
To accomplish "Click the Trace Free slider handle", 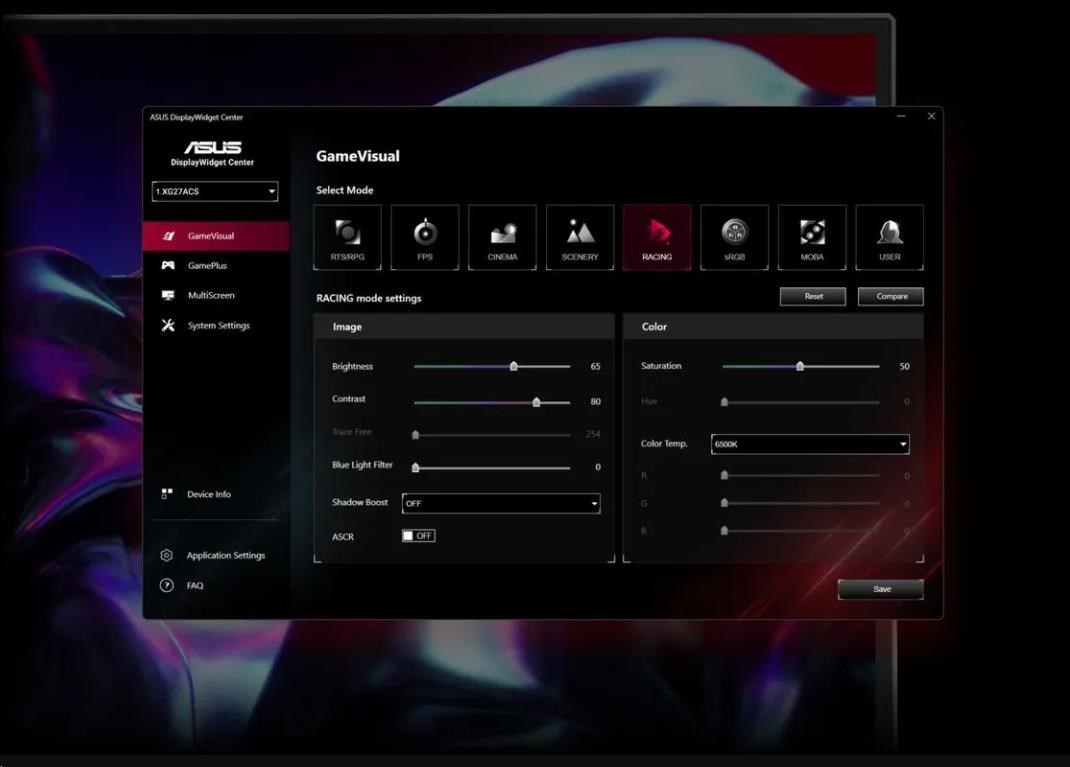I will point(416,435).
